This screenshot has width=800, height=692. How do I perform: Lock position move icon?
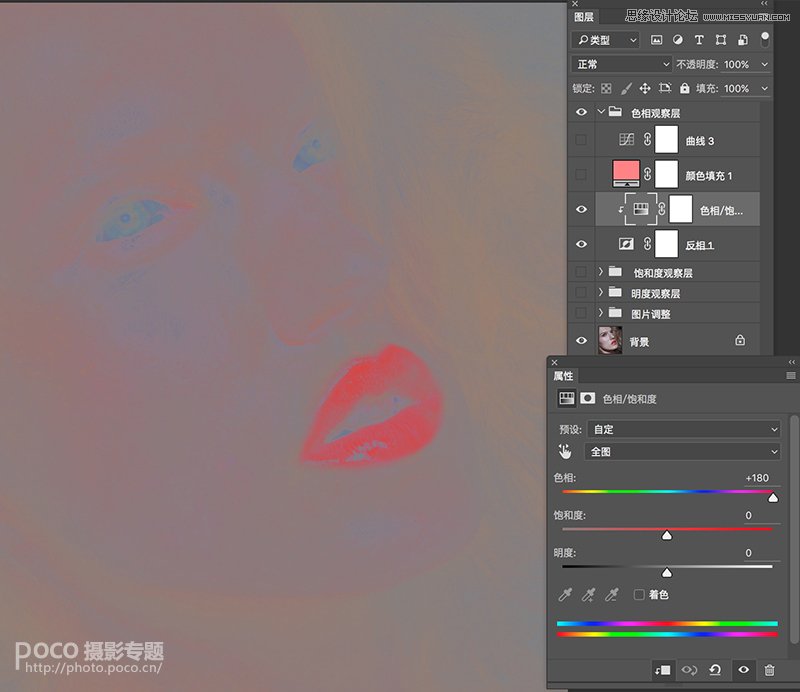point(645,88)
